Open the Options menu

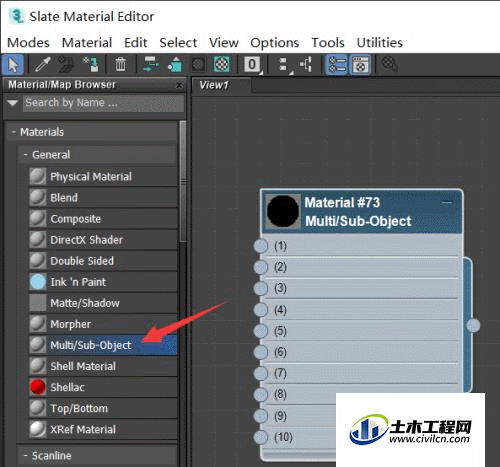[x=275, y=43]
